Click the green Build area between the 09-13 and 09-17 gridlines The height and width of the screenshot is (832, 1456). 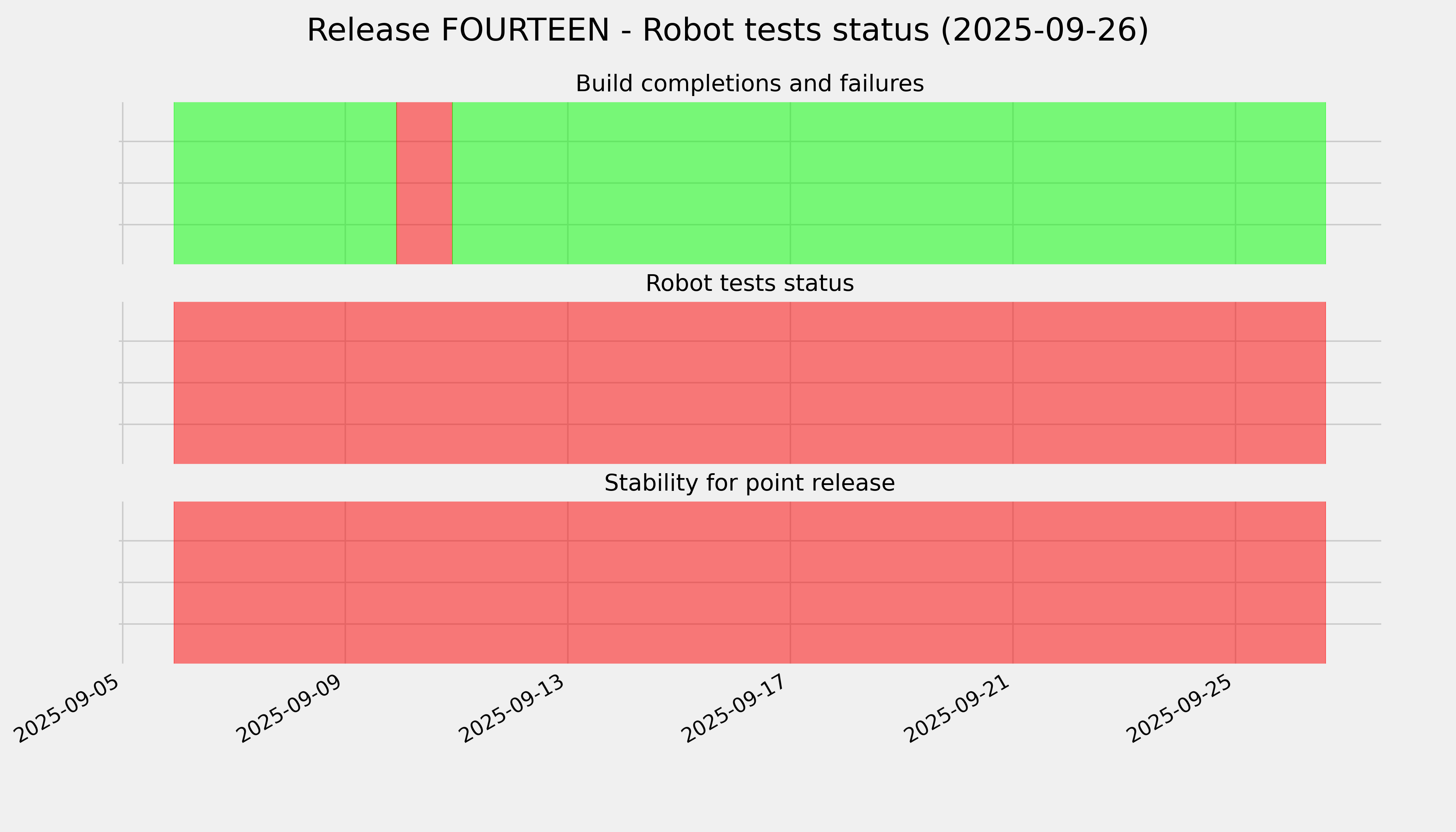click(x=679, y=183)
